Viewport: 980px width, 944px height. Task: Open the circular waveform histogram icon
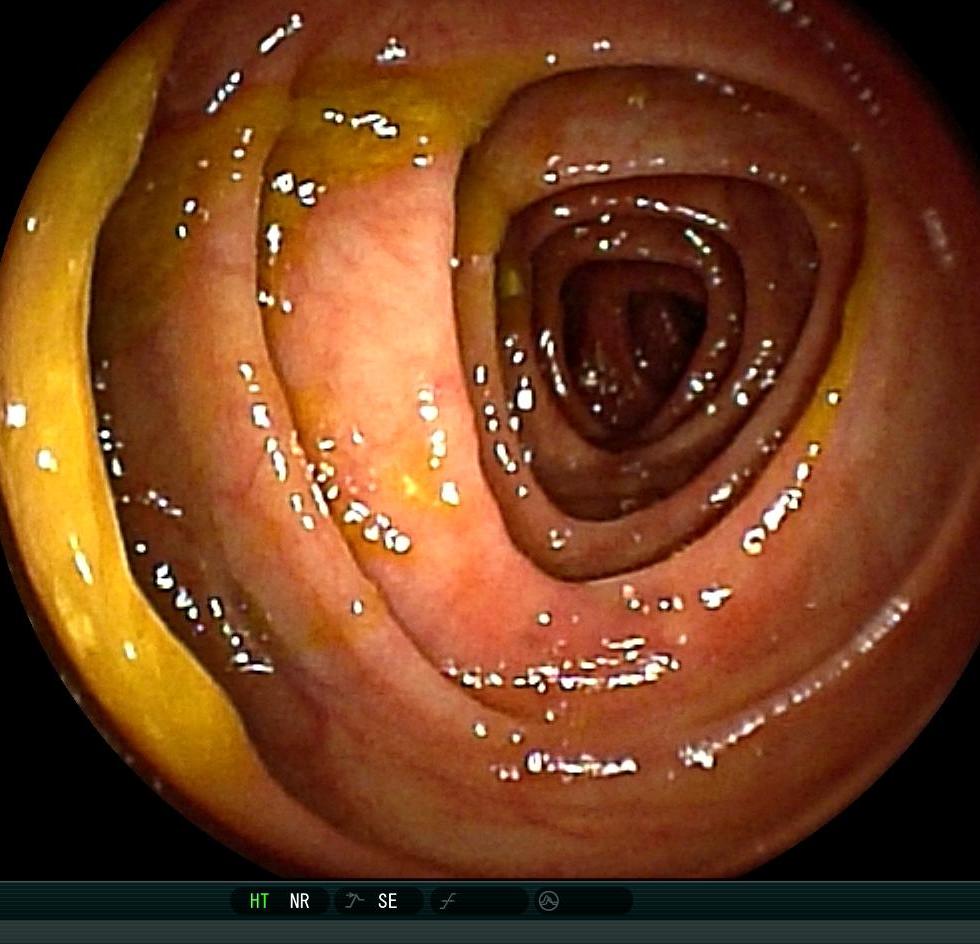click(549, 901)
